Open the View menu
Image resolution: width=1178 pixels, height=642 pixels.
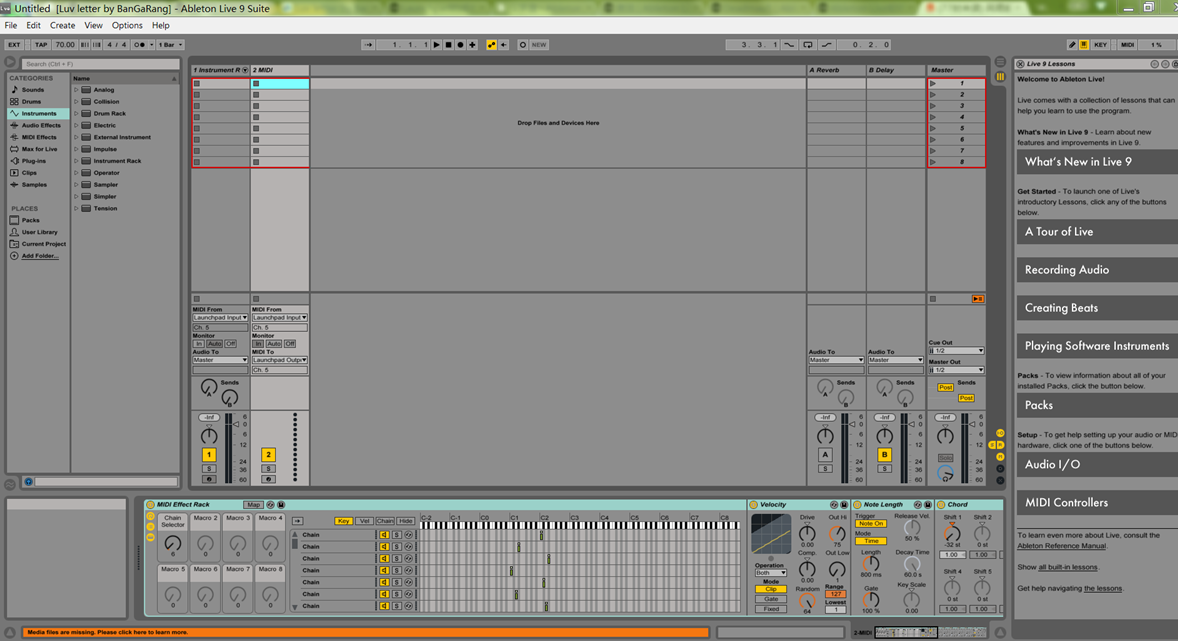[x=93, y=26]
